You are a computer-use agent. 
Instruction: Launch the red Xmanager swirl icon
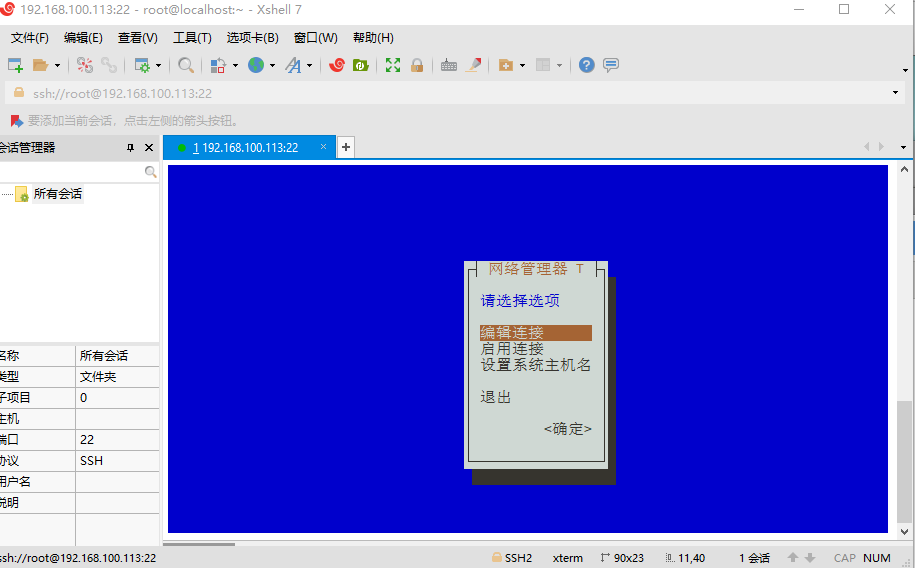[337, 65]
